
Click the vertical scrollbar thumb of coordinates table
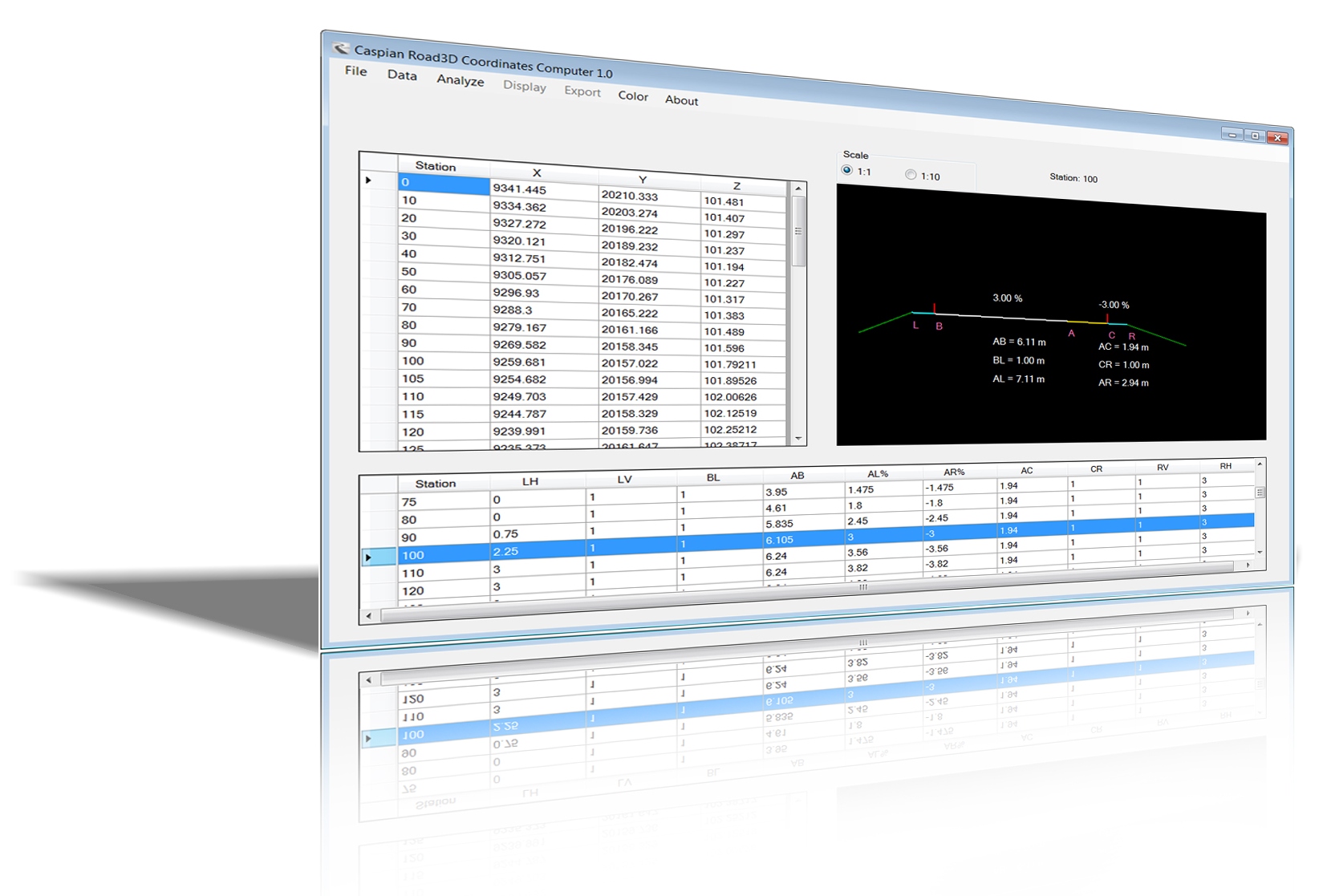[x=798, y=231]
